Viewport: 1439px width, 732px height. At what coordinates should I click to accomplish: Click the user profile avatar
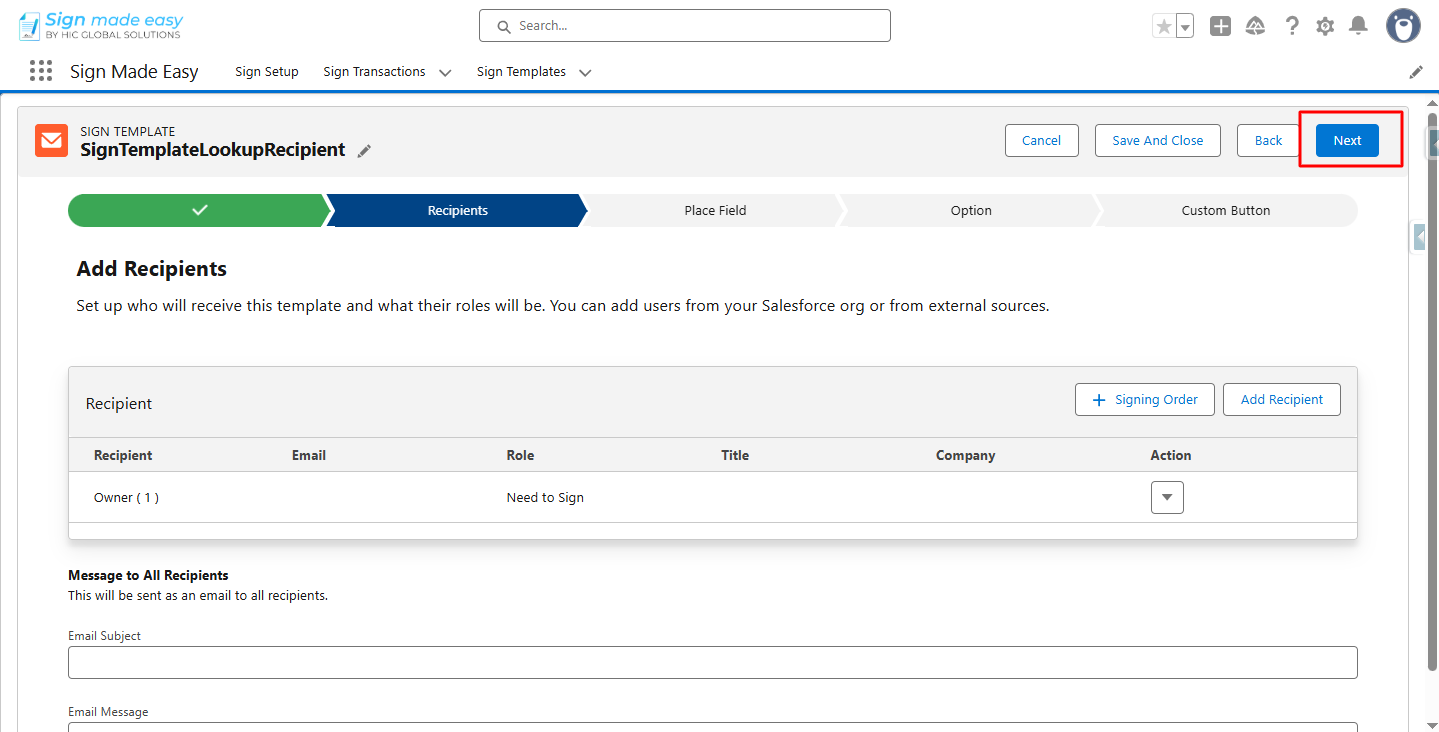click(1403, 26)
